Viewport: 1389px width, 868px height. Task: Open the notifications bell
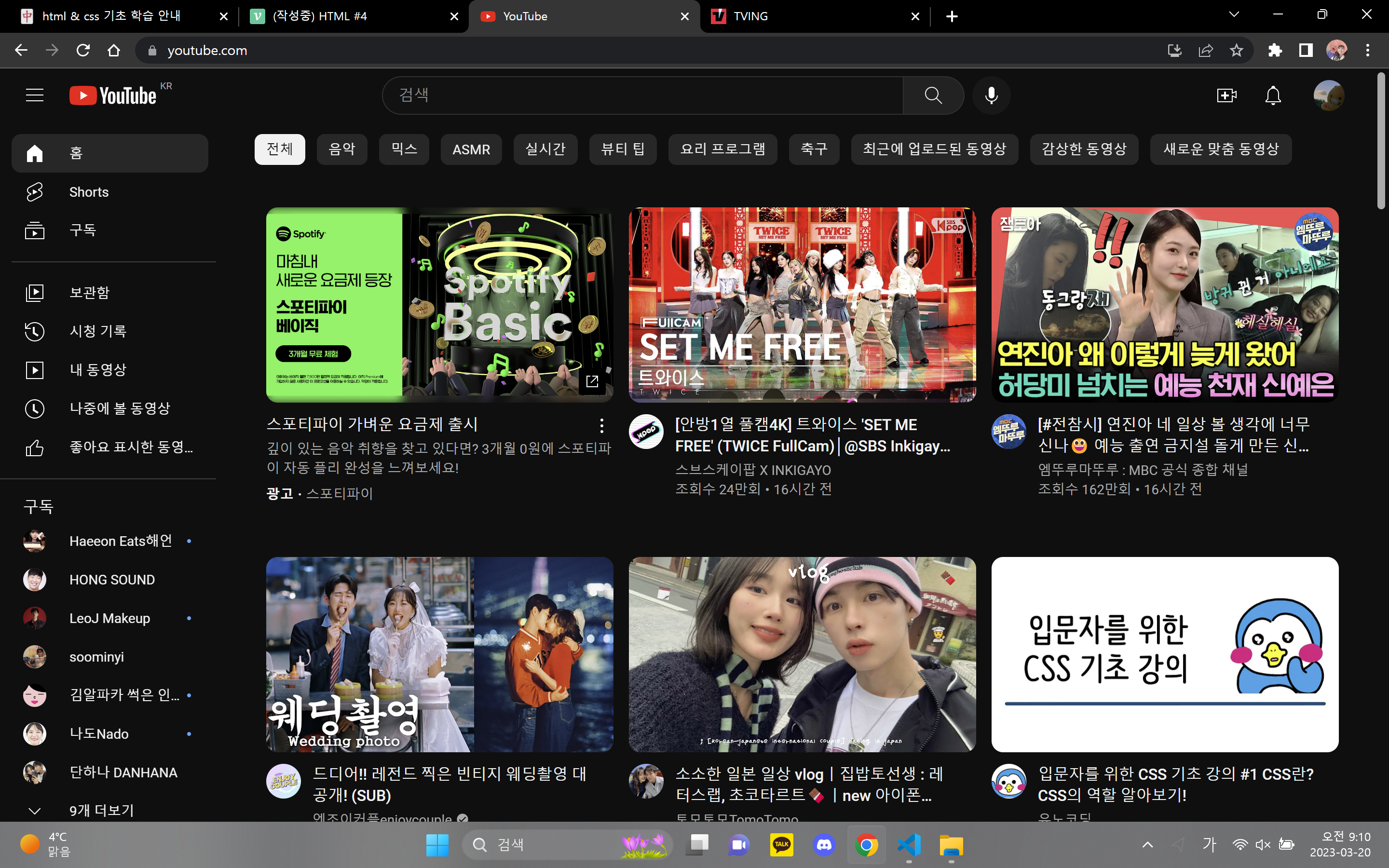(x=1273, y=95)
